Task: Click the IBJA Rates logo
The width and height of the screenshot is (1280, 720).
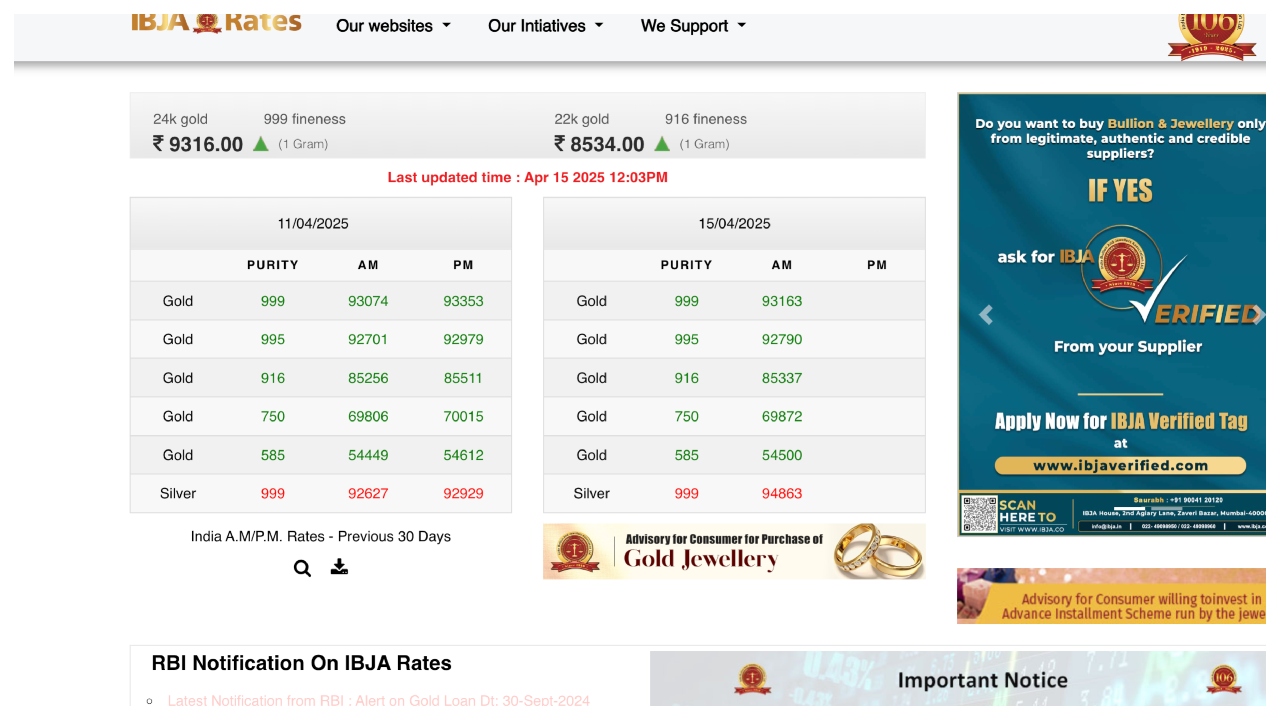Action: coord(216,23)
